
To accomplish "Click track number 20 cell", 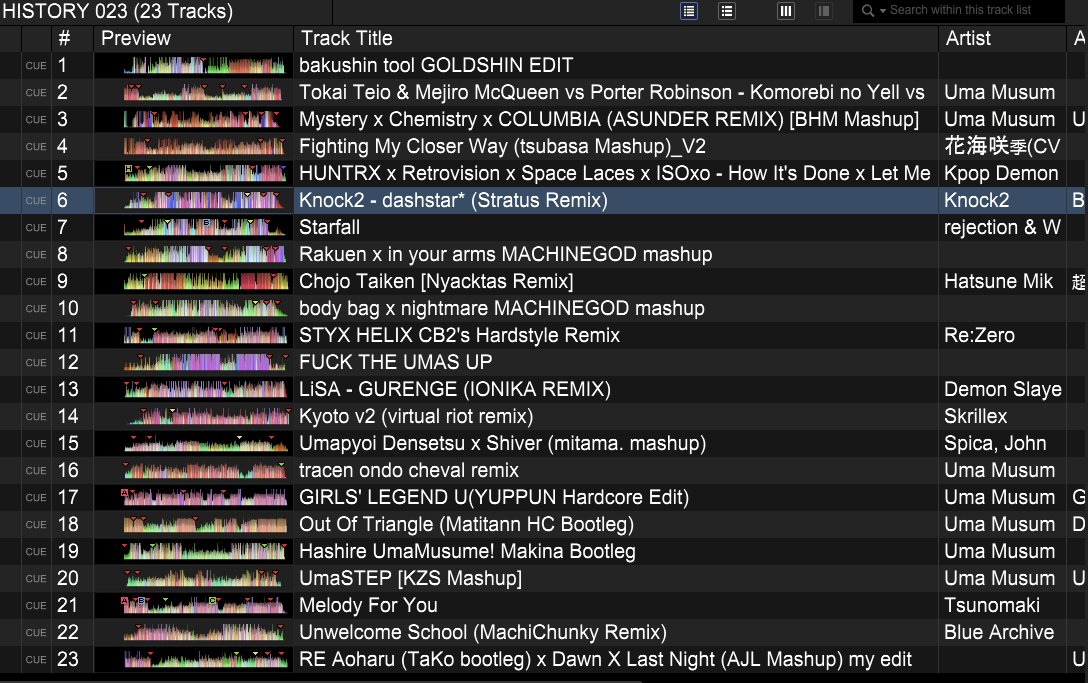I will click(68, 578).
